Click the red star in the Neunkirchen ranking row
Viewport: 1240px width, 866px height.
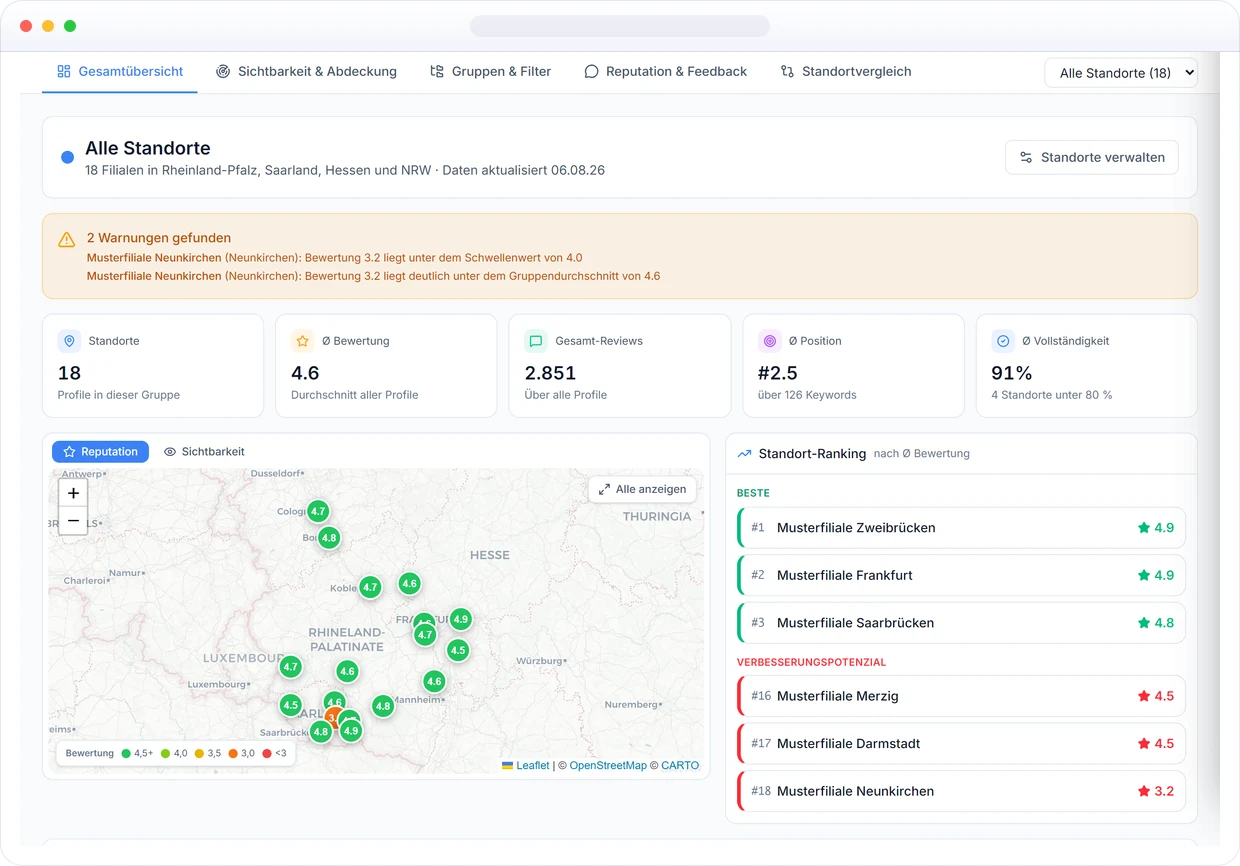(1143, 791)
